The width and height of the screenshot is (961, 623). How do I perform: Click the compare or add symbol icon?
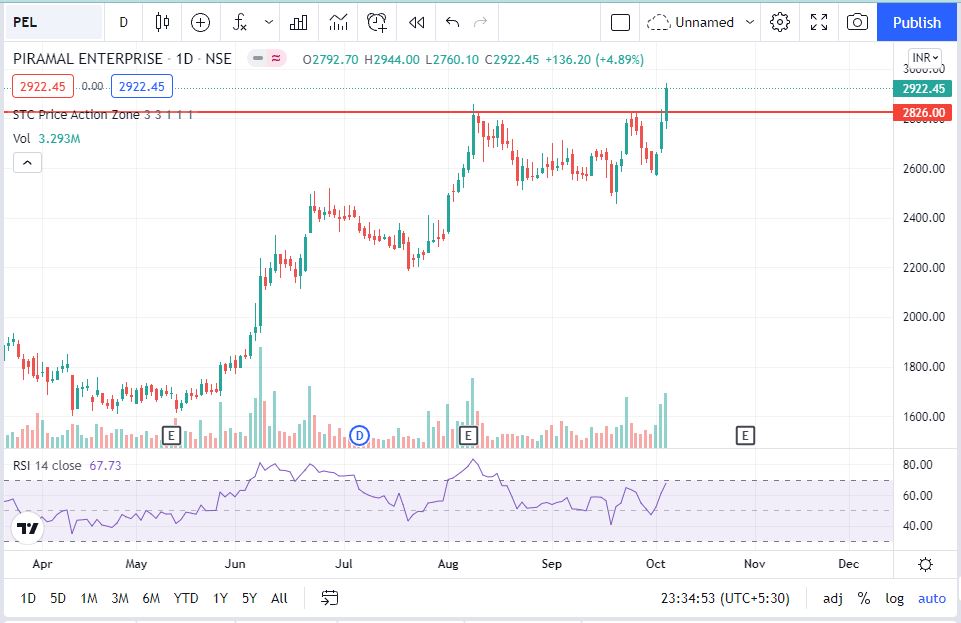point(201,22)
